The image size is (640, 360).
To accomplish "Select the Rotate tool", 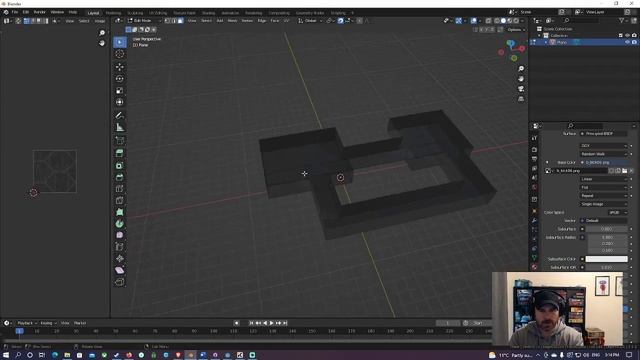I will tap(120, 78).
